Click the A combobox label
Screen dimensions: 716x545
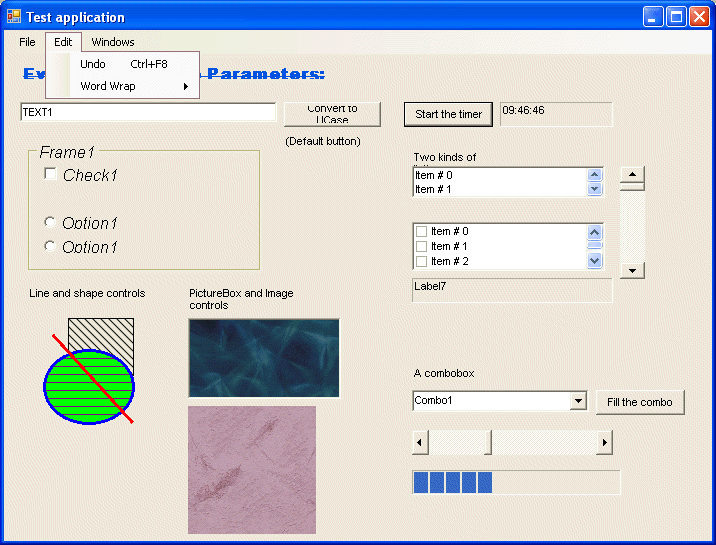point(444,373)
